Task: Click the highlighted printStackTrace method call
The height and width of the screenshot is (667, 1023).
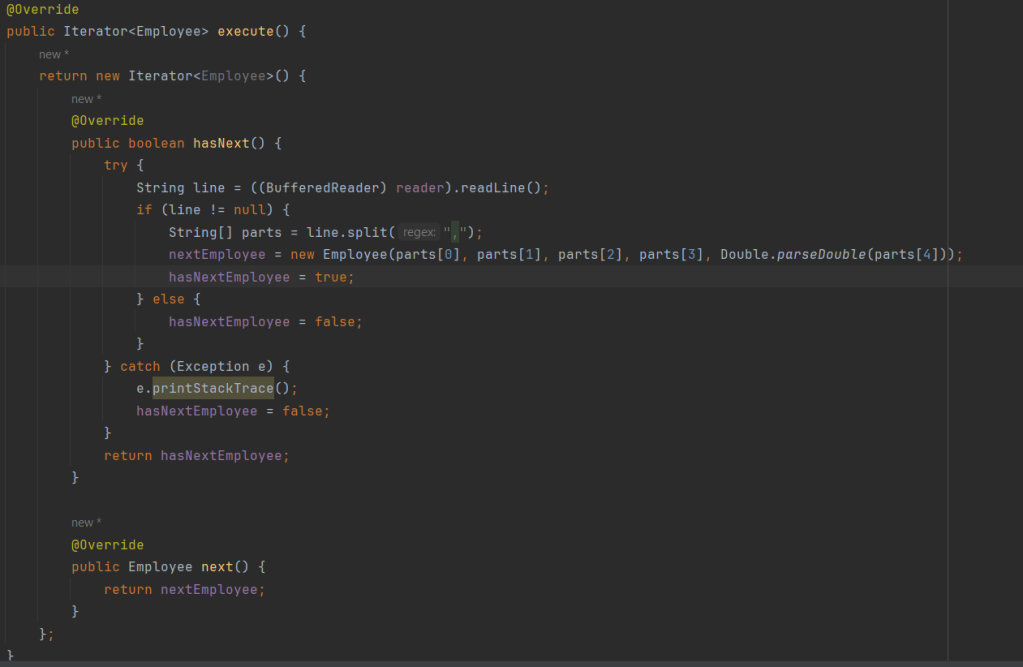Action: (213, 388)
